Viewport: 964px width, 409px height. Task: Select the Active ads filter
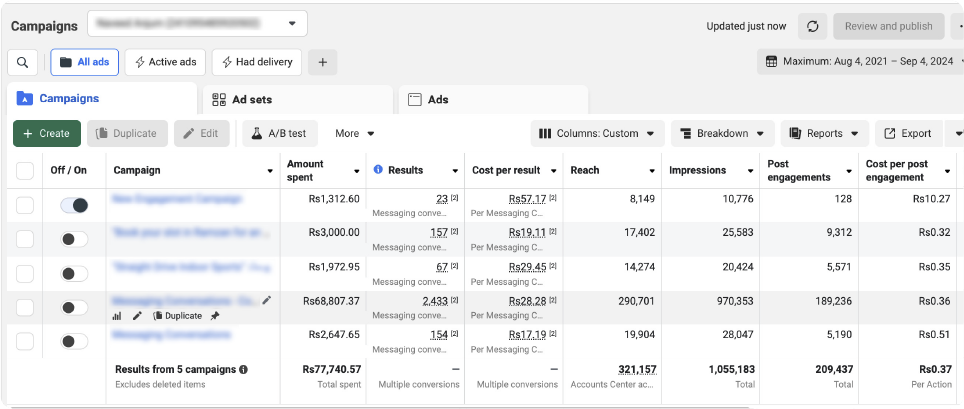[x=165, y=62]
